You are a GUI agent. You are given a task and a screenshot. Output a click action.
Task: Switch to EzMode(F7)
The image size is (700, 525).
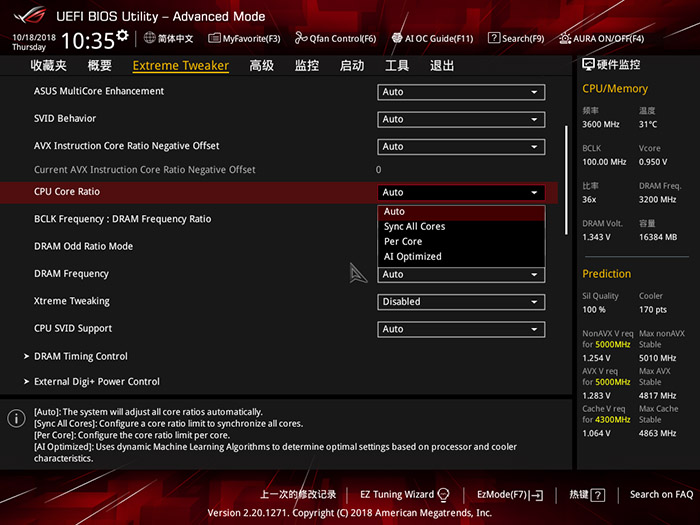coord(509,494)
